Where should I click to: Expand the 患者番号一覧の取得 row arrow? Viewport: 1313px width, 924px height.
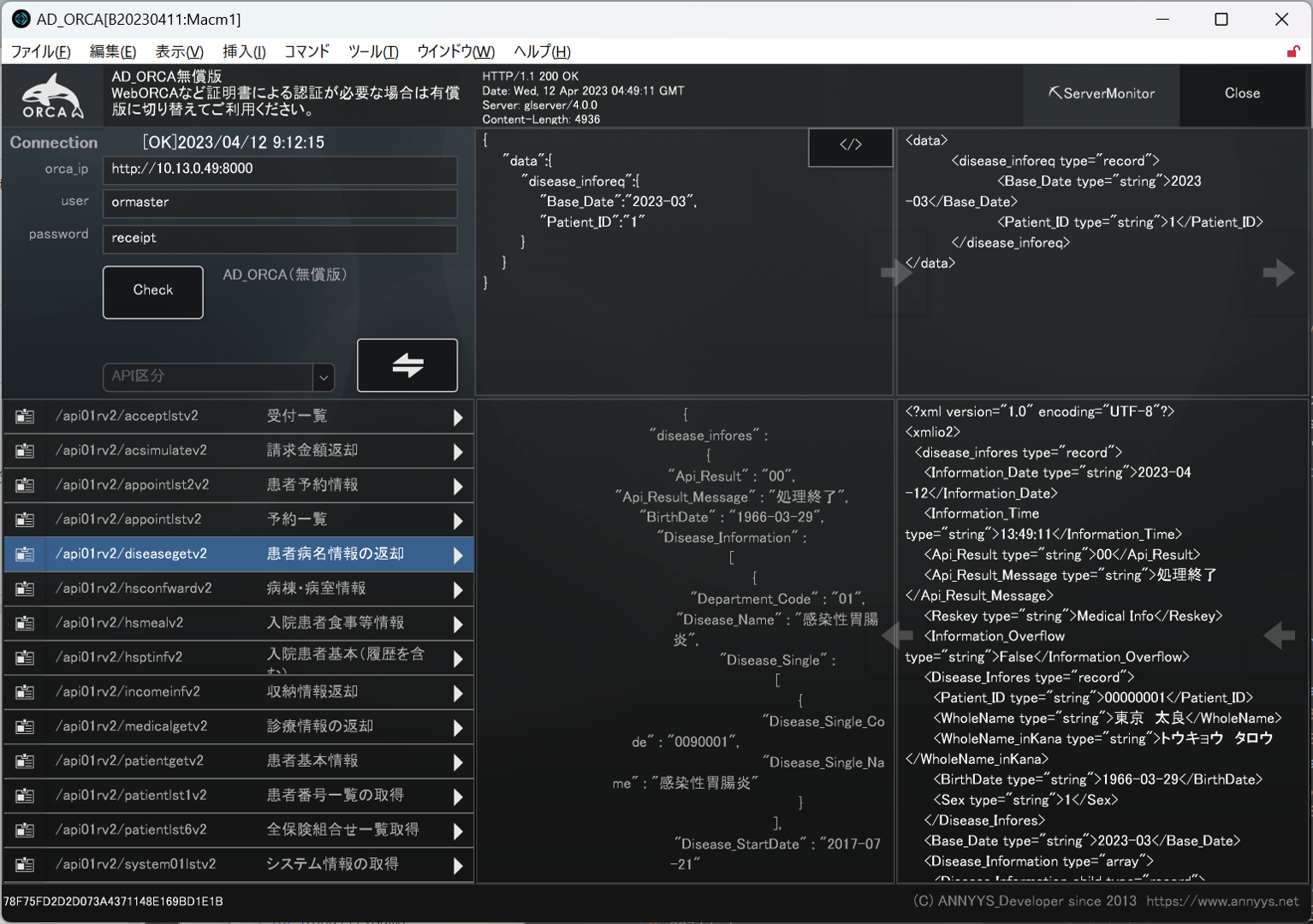click(x=458, y=797)
